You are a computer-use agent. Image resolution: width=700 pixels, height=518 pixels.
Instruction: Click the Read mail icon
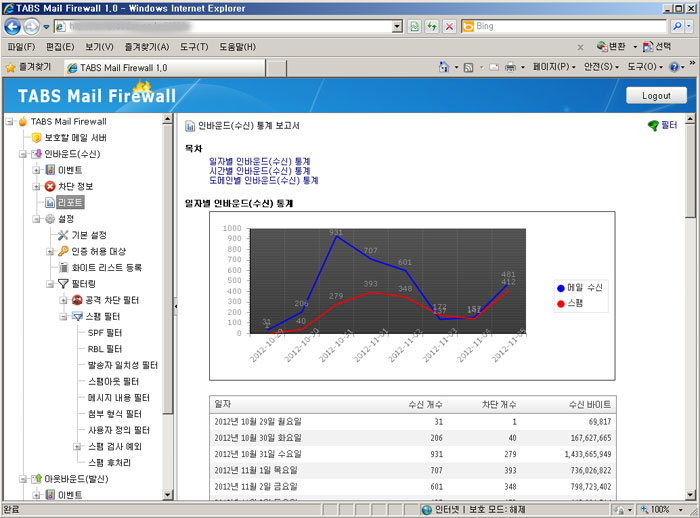tap(494, 67)
